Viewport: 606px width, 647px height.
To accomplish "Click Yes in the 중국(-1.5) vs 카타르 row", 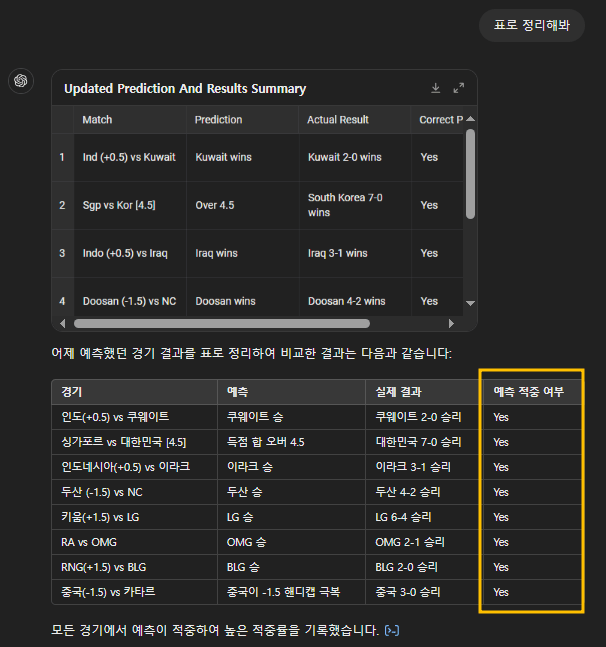I will pos(501,593).
